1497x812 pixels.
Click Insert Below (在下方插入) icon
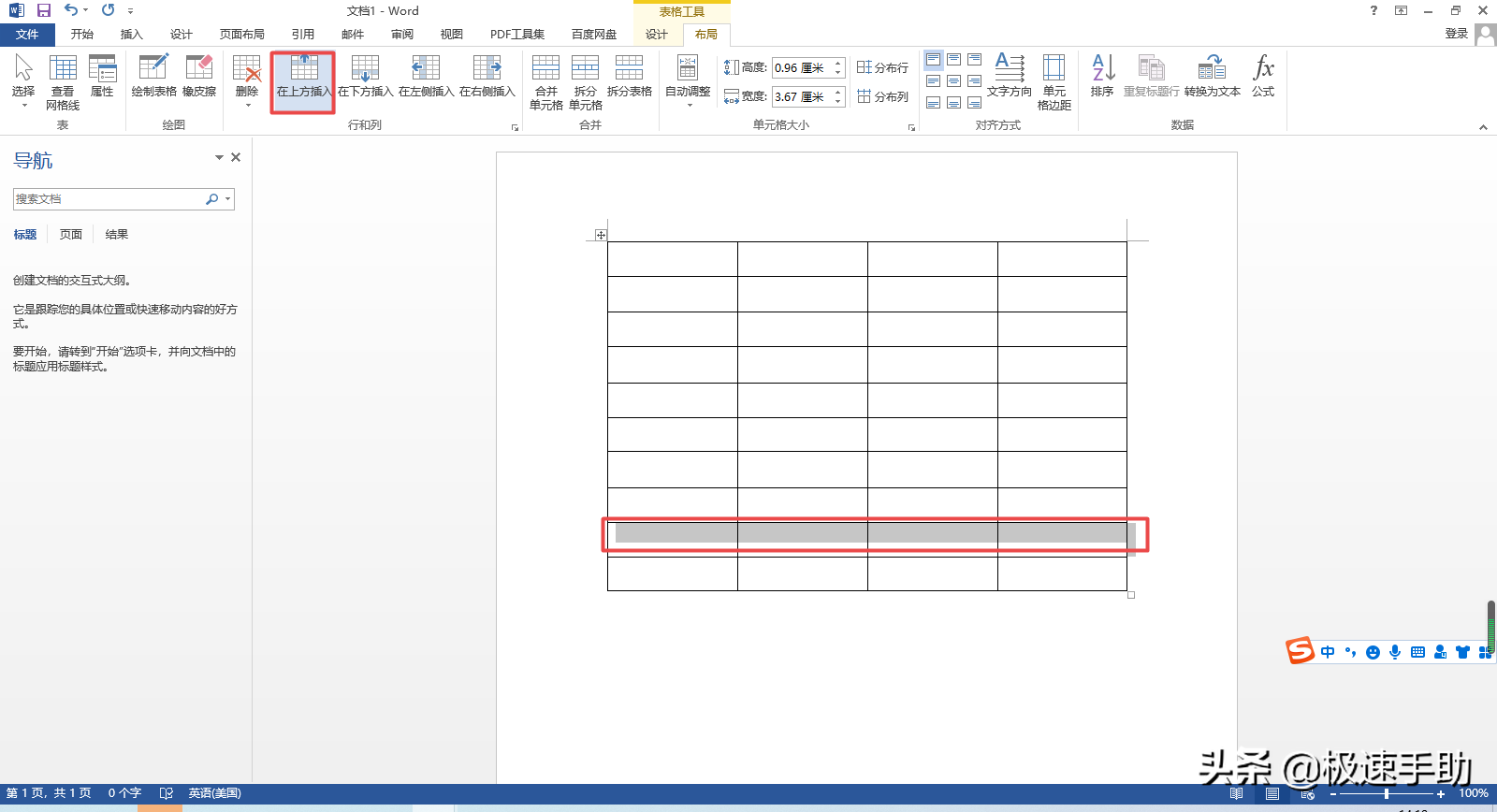pos(365,76)
